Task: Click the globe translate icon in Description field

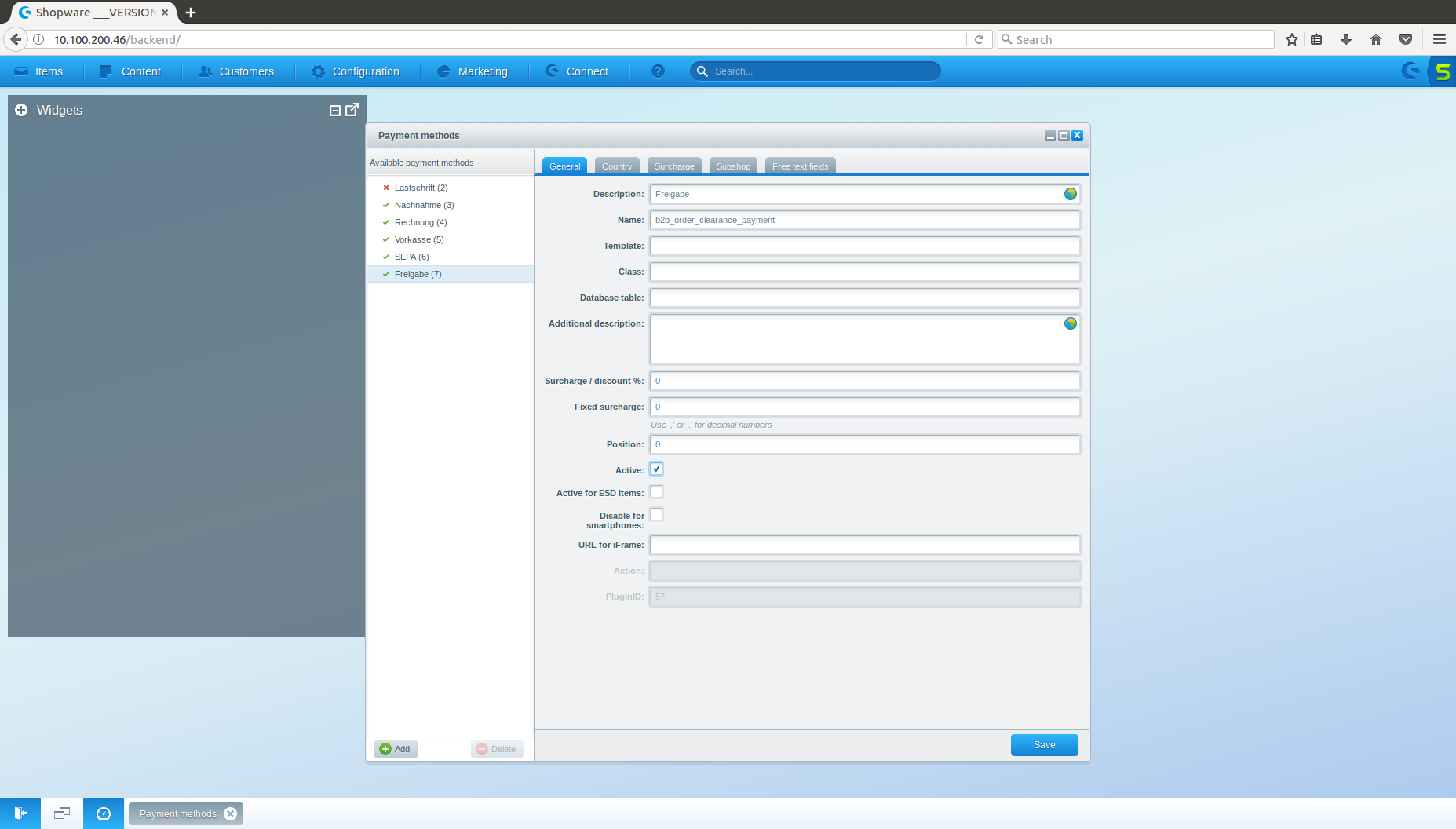Action: click(x=1070, y=194)
